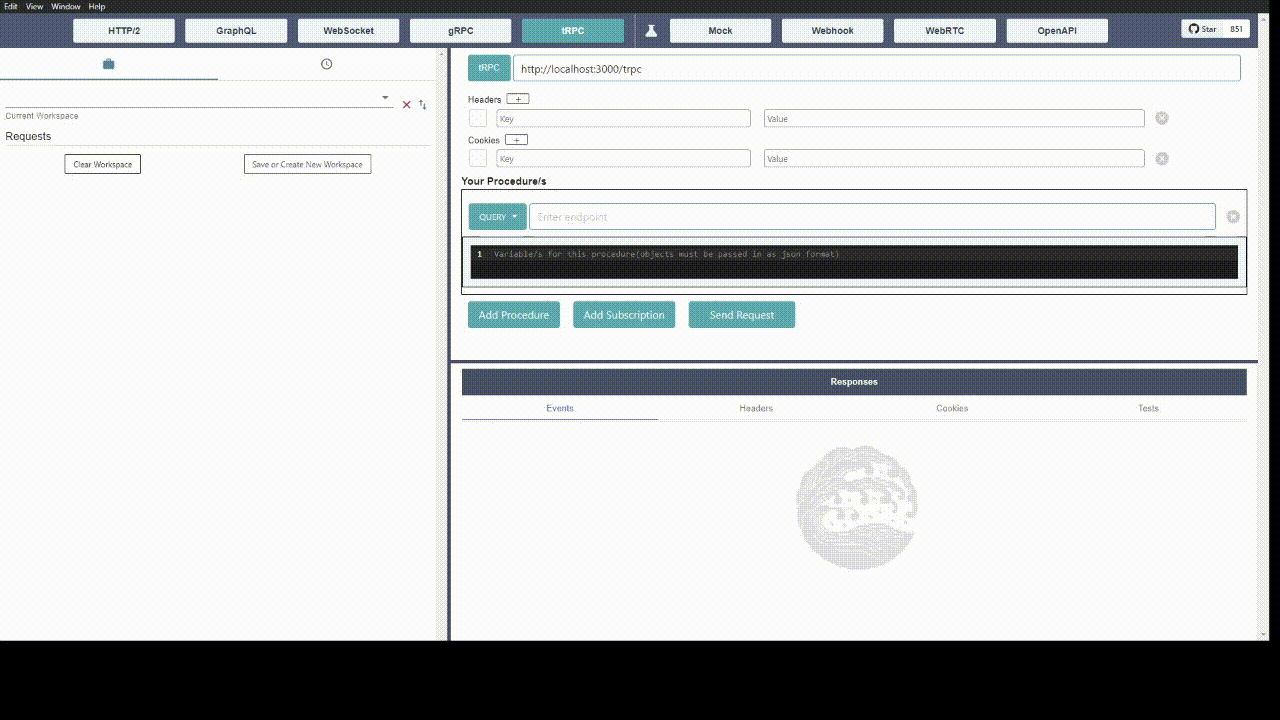The height and width of the screenshot is (720, 1280).
Task: Click the Enter endpoint input field
Action: tap(872, 217)
